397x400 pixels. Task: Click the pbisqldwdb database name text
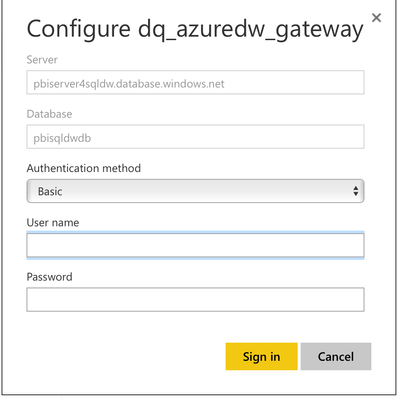click(62, 138)
